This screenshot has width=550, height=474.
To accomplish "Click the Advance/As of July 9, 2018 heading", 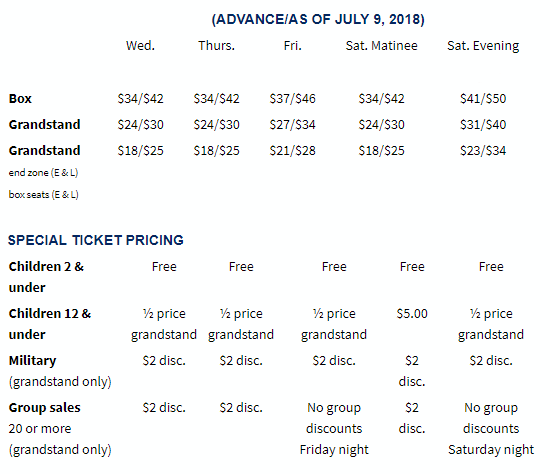I will (318, 19).
